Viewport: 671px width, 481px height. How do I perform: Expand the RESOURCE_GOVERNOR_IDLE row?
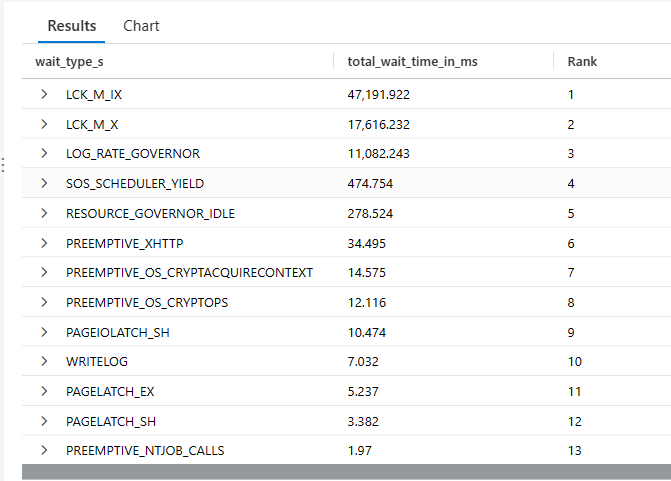(x=44, y=213)
